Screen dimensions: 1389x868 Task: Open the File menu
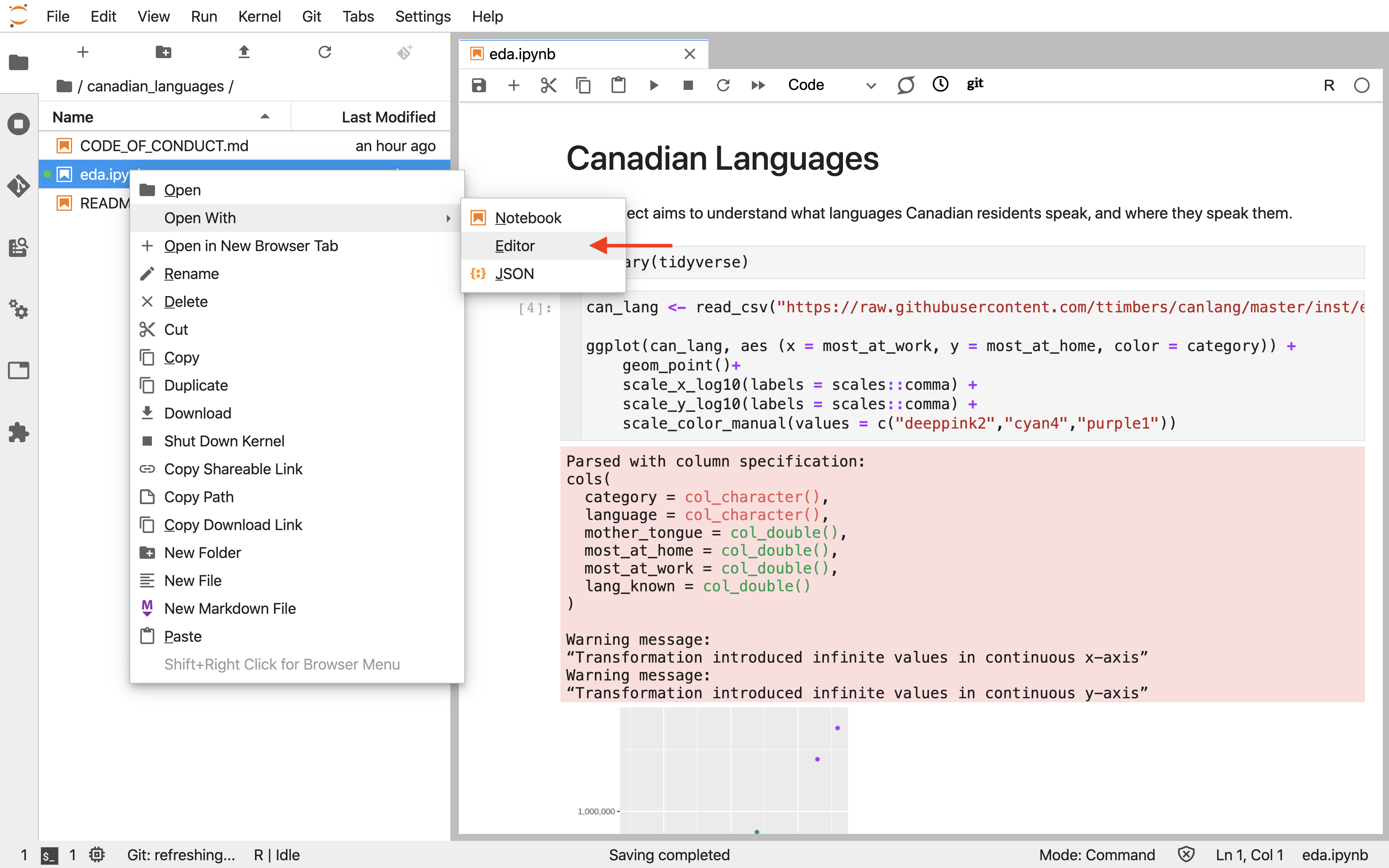(x=57, y=16)
